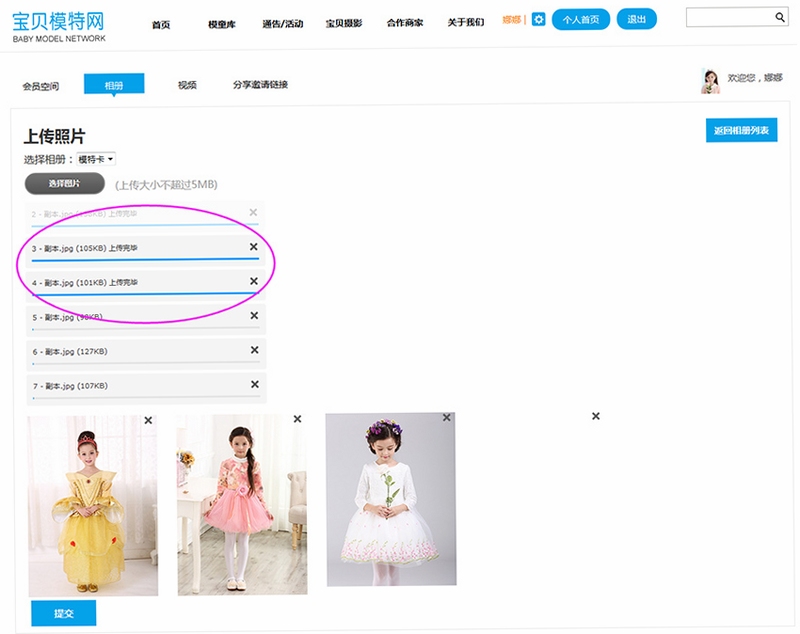
Task: Open the 会员空间 tab
Action: click(x=41, y=86)
